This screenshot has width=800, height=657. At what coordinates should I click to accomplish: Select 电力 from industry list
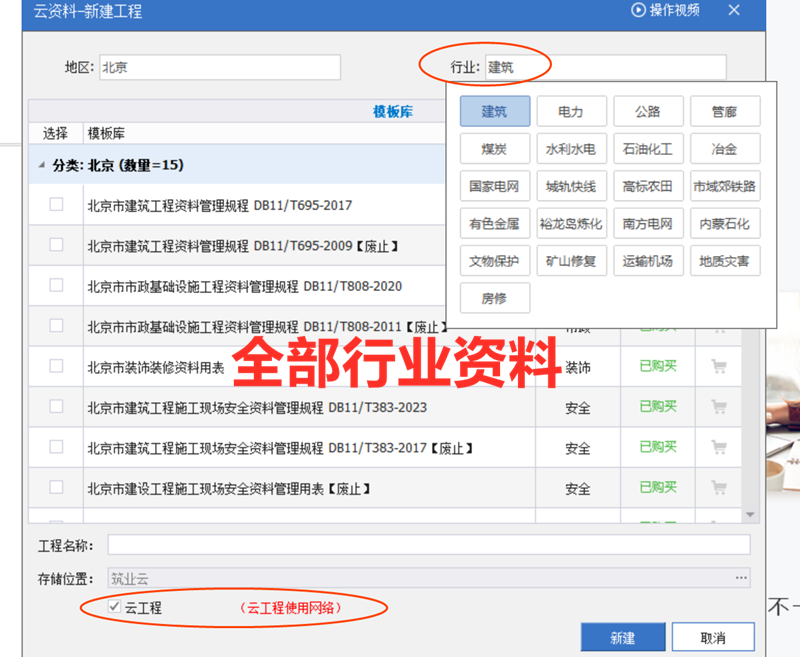tap(571, 111)
